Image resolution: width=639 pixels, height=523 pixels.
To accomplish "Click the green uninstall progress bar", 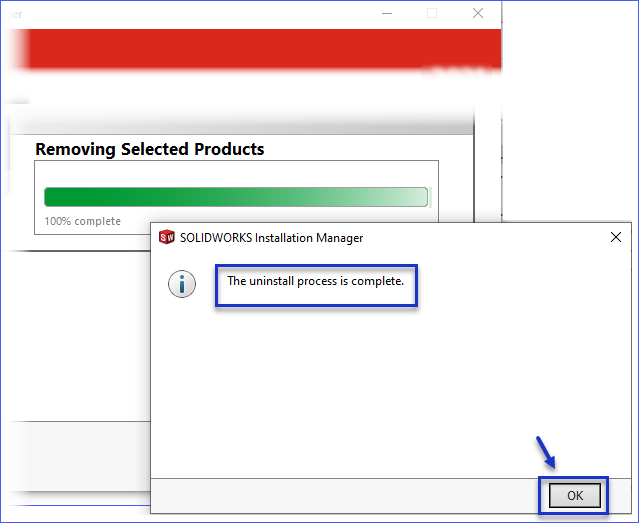I will tap(236, 196).
